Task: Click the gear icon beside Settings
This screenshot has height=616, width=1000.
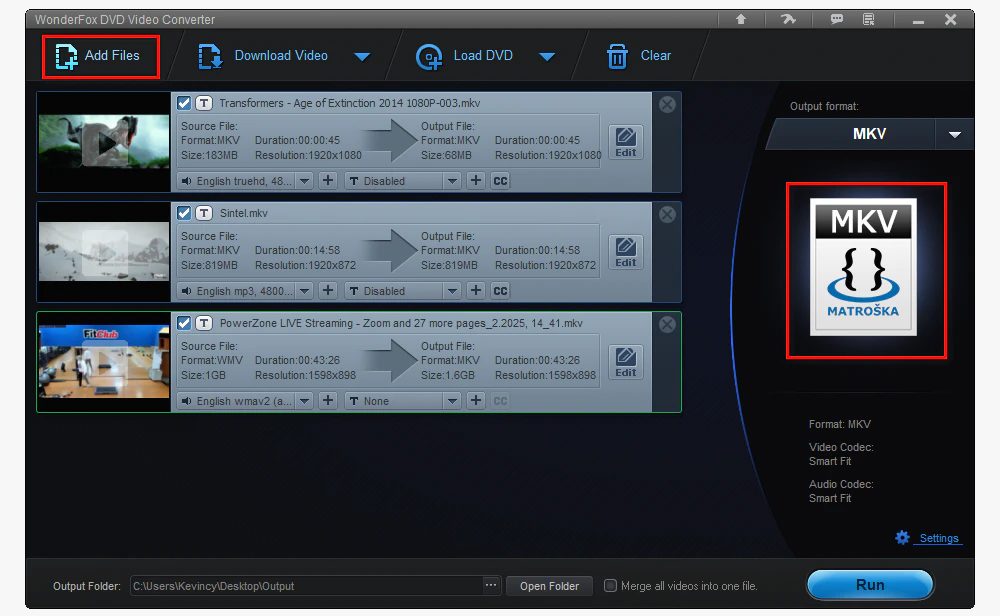Action: pos(902,538)
